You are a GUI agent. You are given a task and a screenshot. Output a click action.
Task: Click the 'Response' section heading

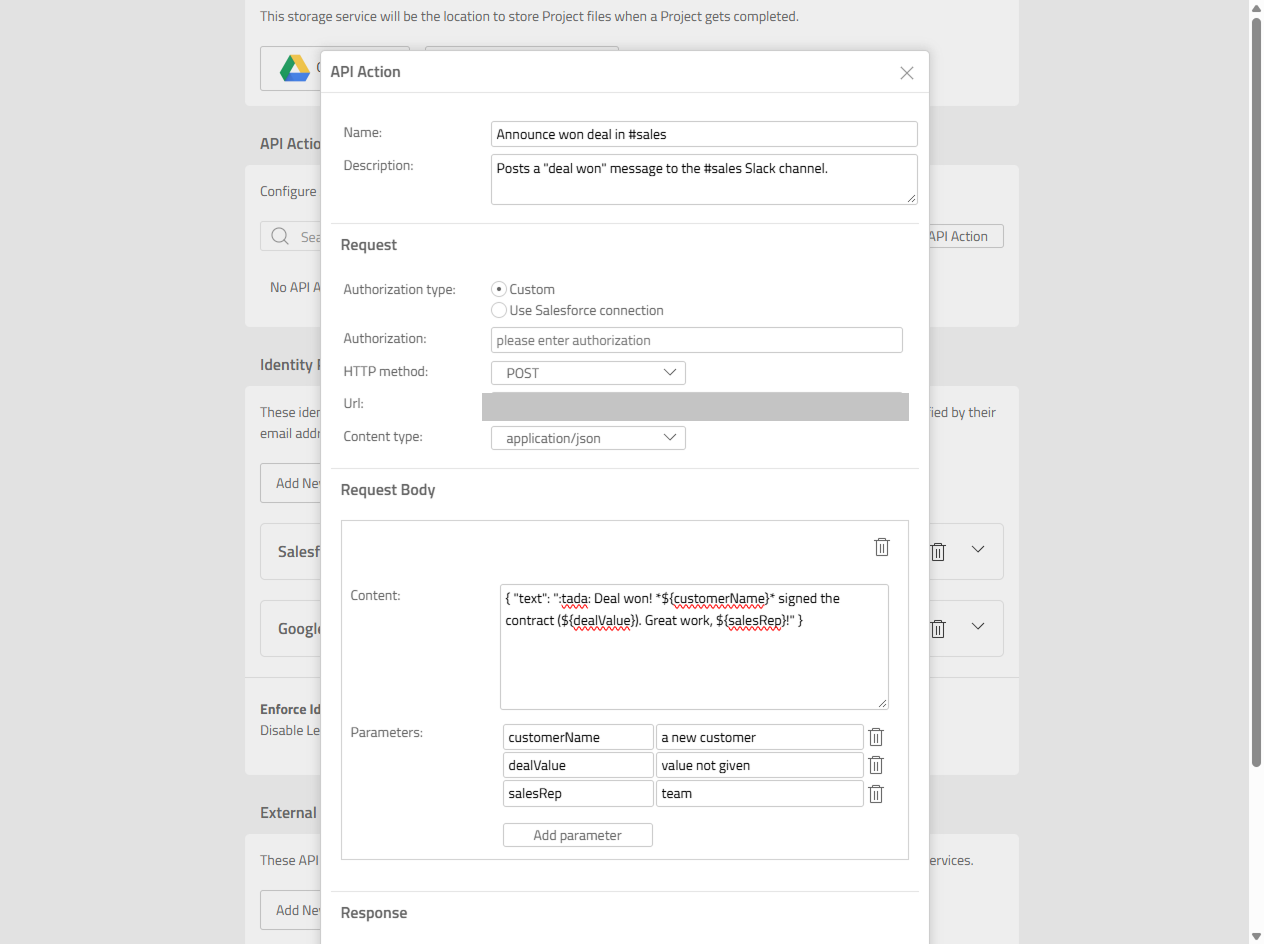pyautogui.click(x=374, y=913)
